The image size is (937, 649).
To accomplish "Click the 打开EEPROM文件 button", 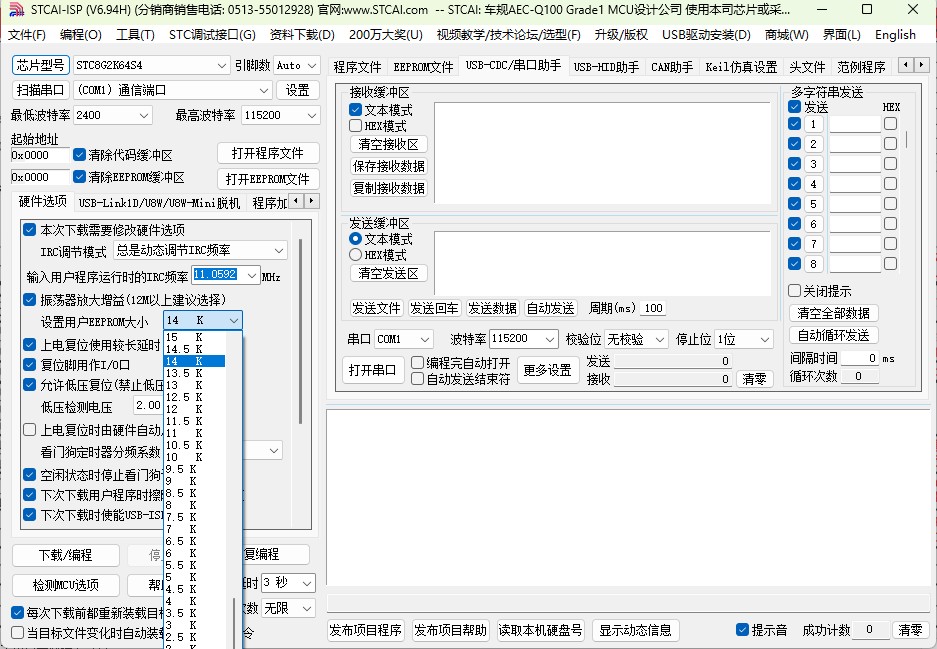I will [x=268, y=179].
